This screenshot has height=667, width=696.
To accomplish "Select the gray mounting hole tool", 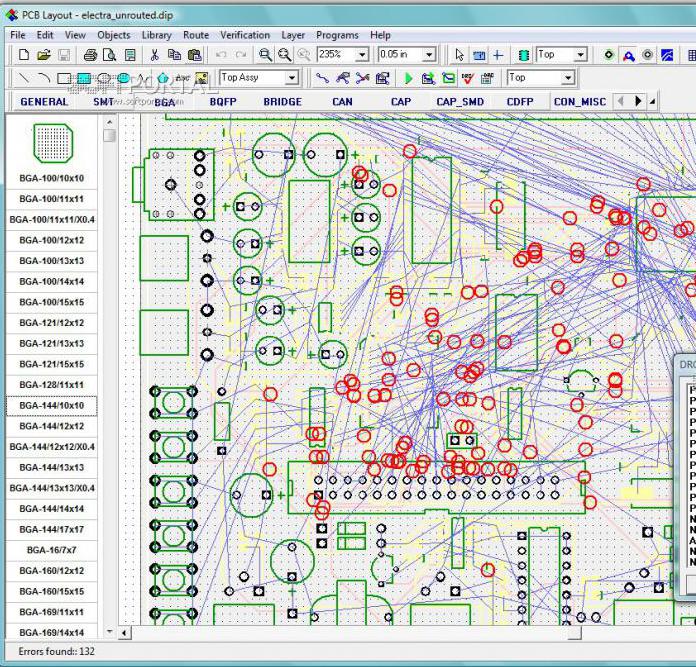I will (648, 55).
